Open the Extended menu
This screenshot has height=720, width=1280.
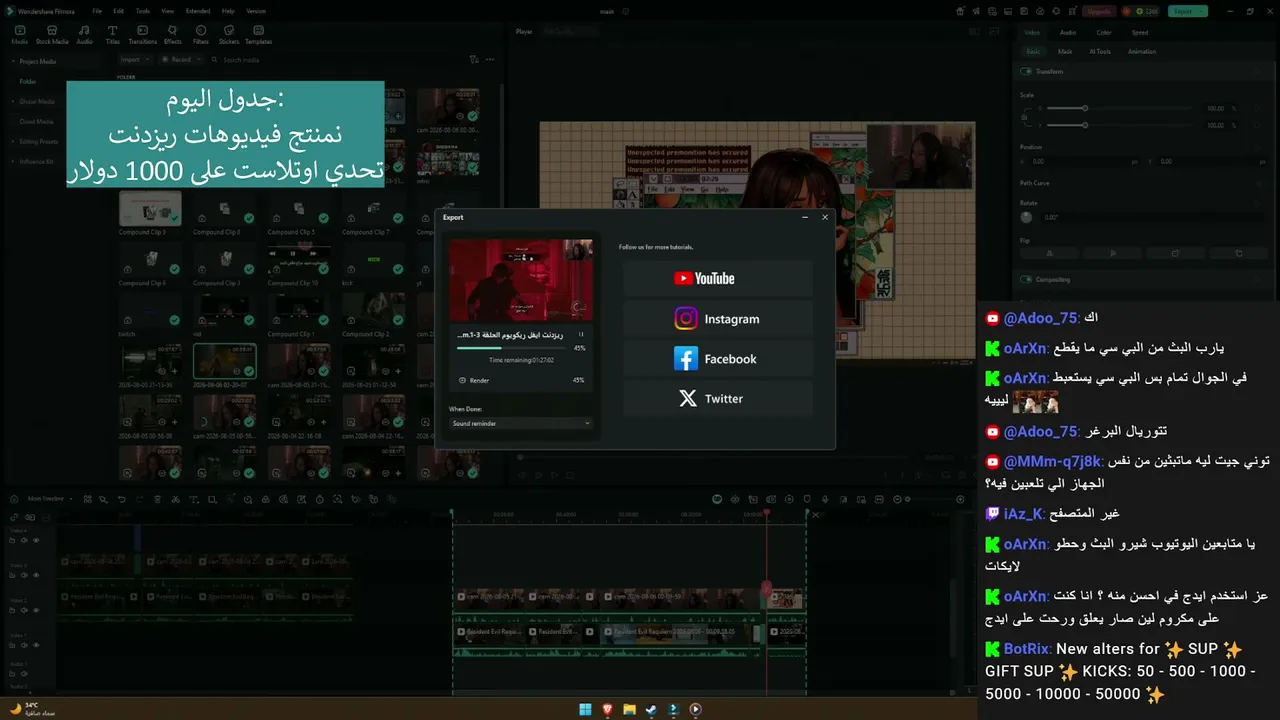tap(198, 11)
